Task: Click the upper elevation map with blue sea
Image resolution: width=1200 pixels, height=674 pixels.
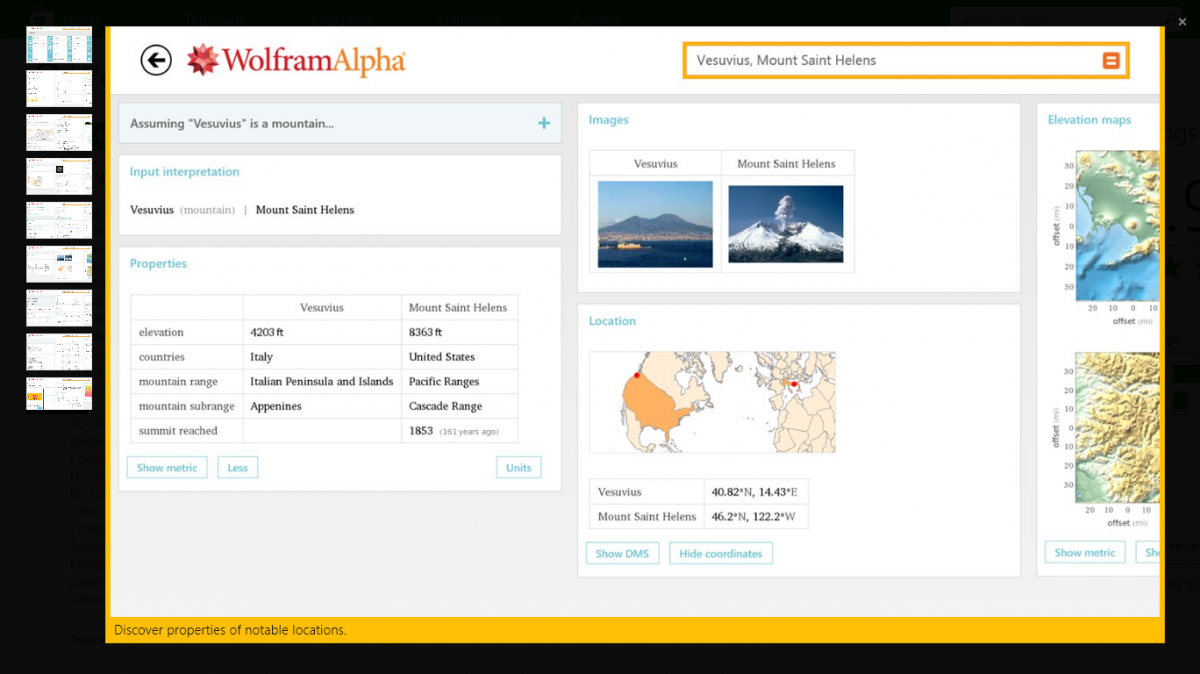Action: click(x=1118, y=226)
